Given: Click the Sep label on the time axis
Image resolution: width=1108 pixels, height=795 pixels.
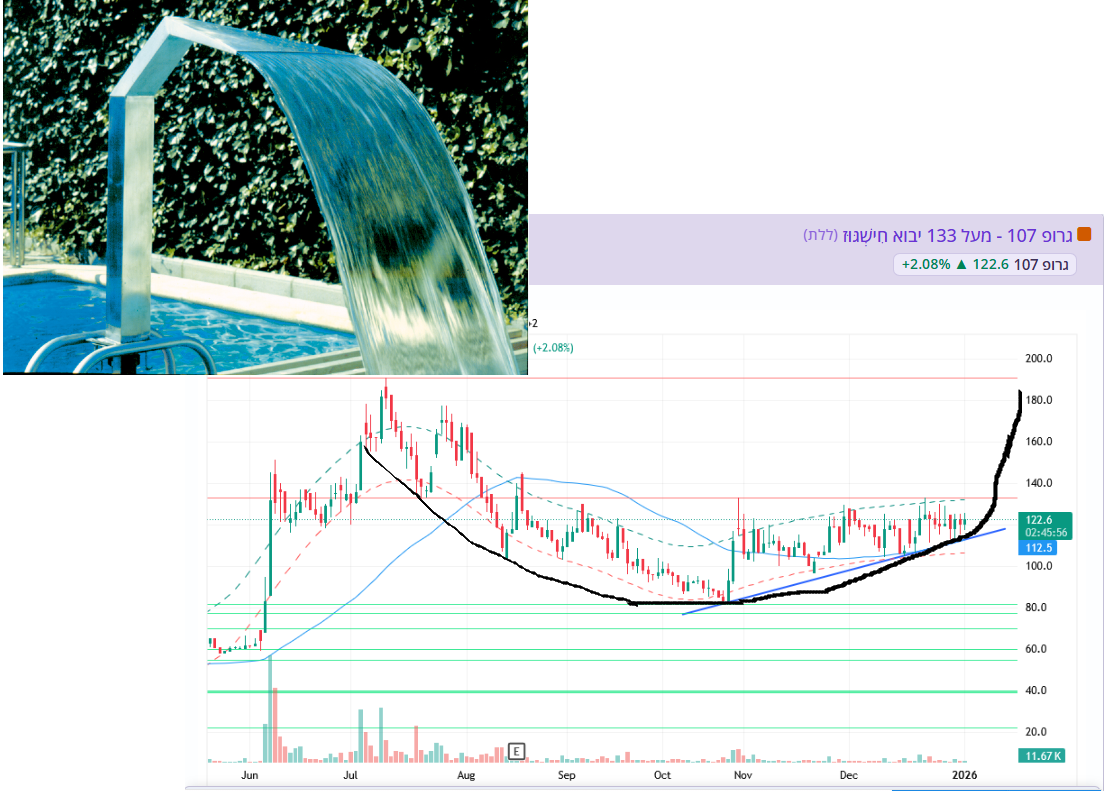Looking at the screenshot, I should point(567,775).
